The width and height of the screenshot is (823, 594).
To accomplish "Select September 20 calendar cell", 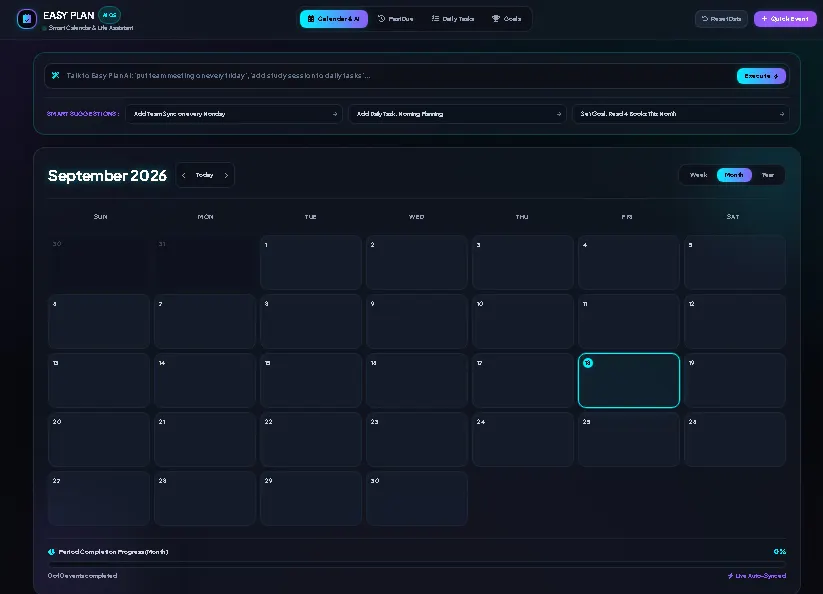I will point(99,440).
